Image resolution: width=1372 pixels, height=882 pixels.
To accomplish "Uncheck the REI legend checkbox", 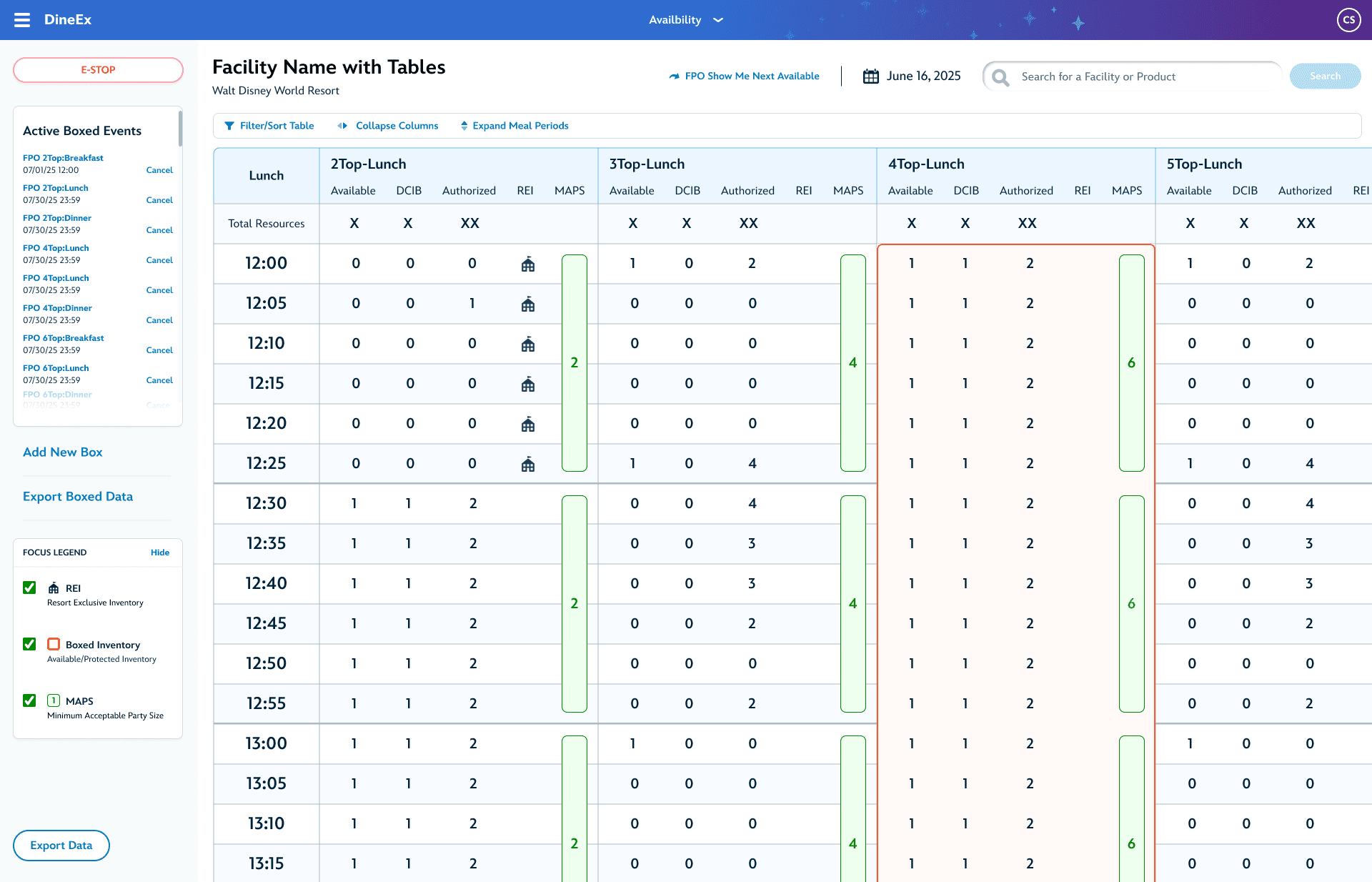I will point(29,588).
